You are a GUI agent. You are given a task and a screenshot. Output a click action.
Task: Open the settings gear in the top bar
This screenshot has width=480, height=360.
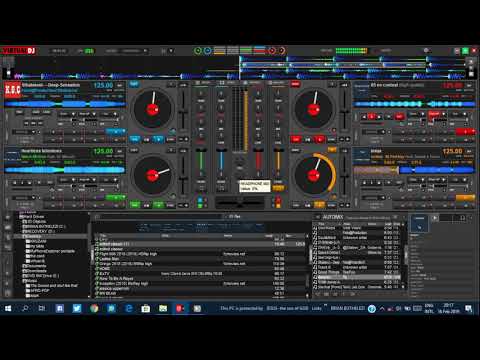click(x=426, y=51)
